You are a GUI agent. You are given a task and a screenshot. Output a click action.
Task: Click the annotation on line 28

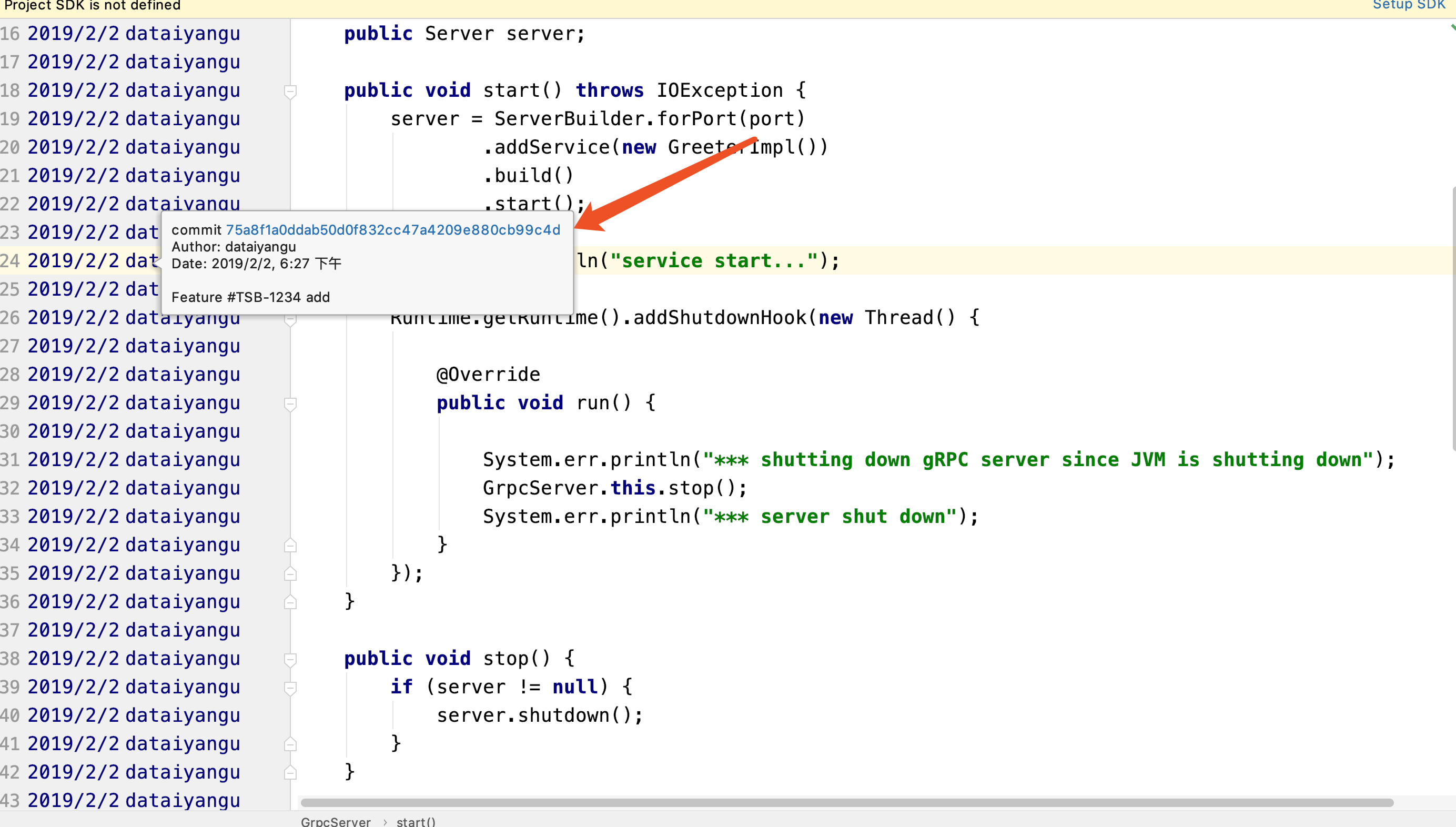coord(134,375)
